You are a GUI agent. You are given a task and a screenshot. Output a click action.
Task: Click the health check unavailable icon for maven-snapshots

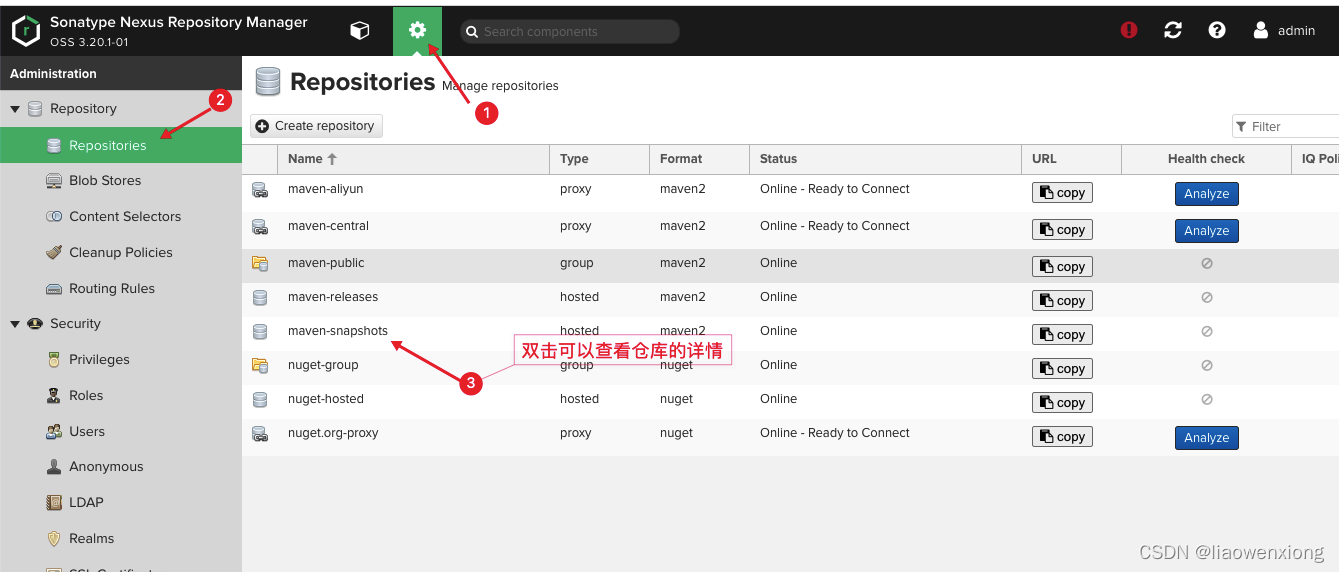pos(1207,331)
